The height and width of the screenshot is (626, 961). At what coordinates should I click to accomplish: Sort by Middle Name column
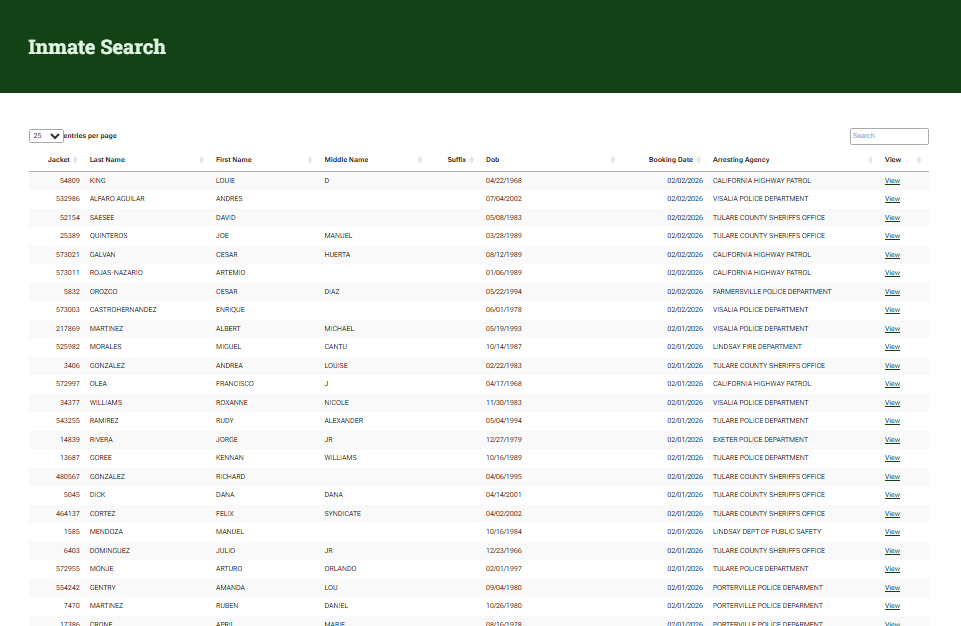point(346,160)
